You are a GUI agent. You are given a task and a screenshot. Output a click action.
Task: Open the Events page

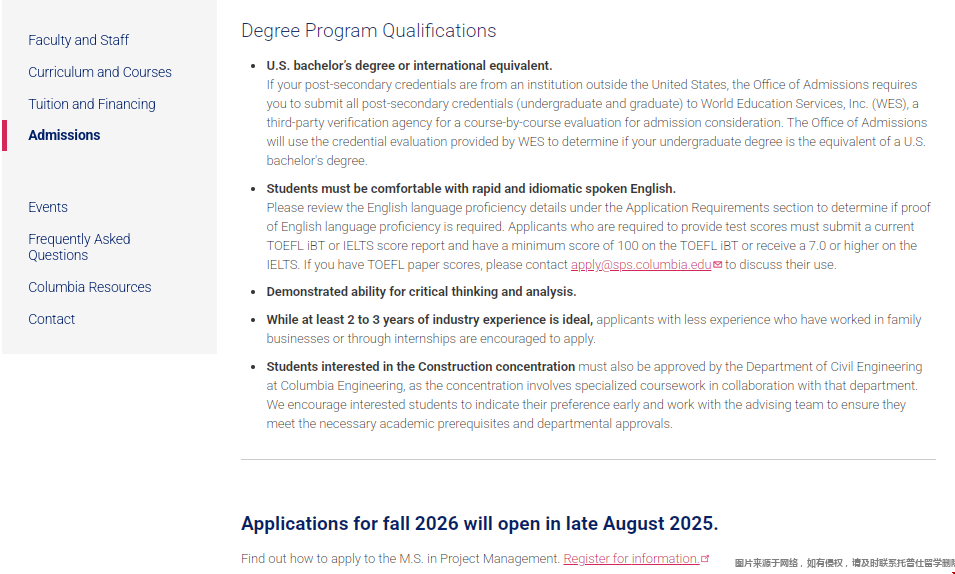pyautogui.click(x=48, y=207)
